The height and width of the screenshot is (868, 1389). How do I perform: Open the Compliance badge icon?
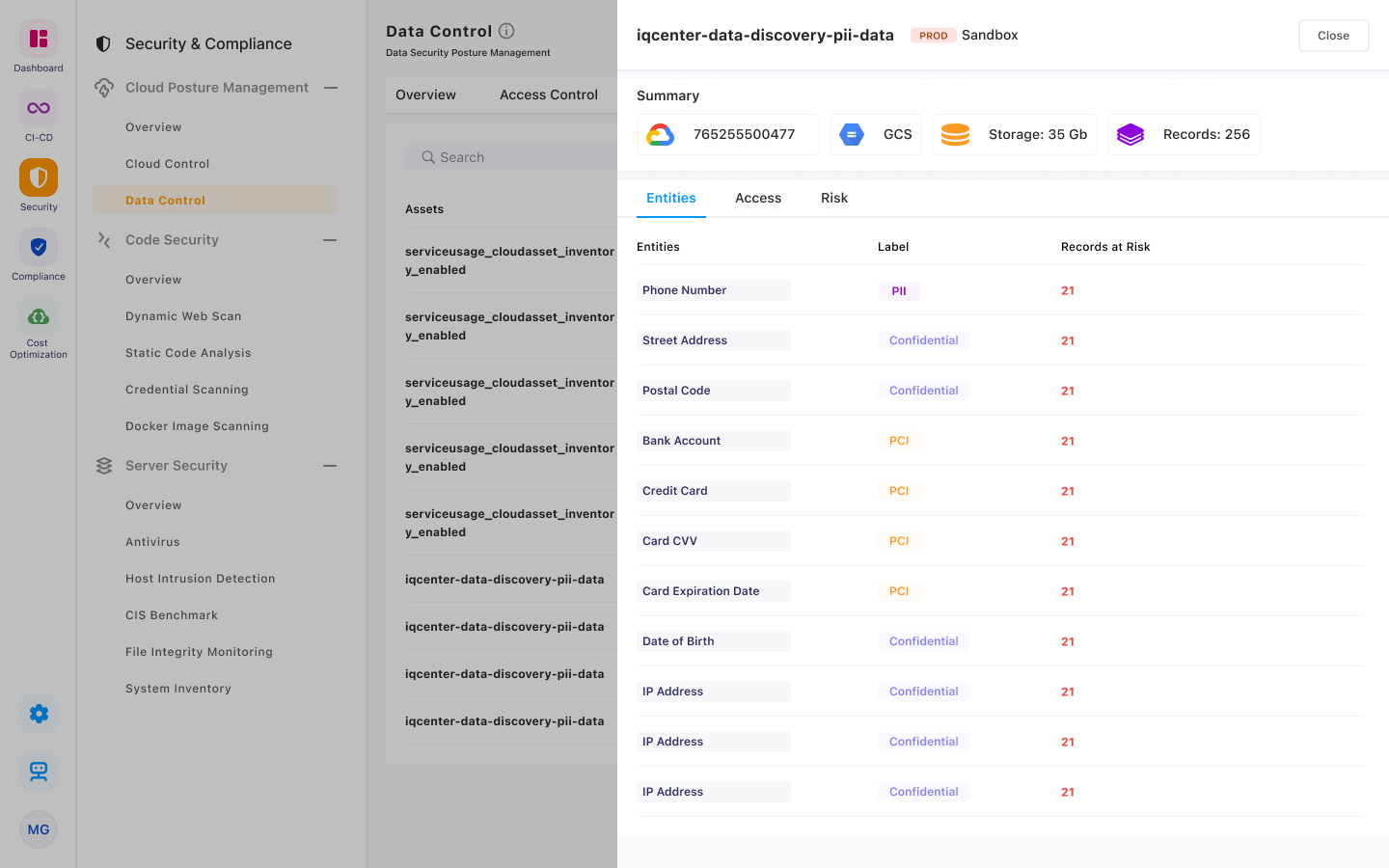[39, 247]
